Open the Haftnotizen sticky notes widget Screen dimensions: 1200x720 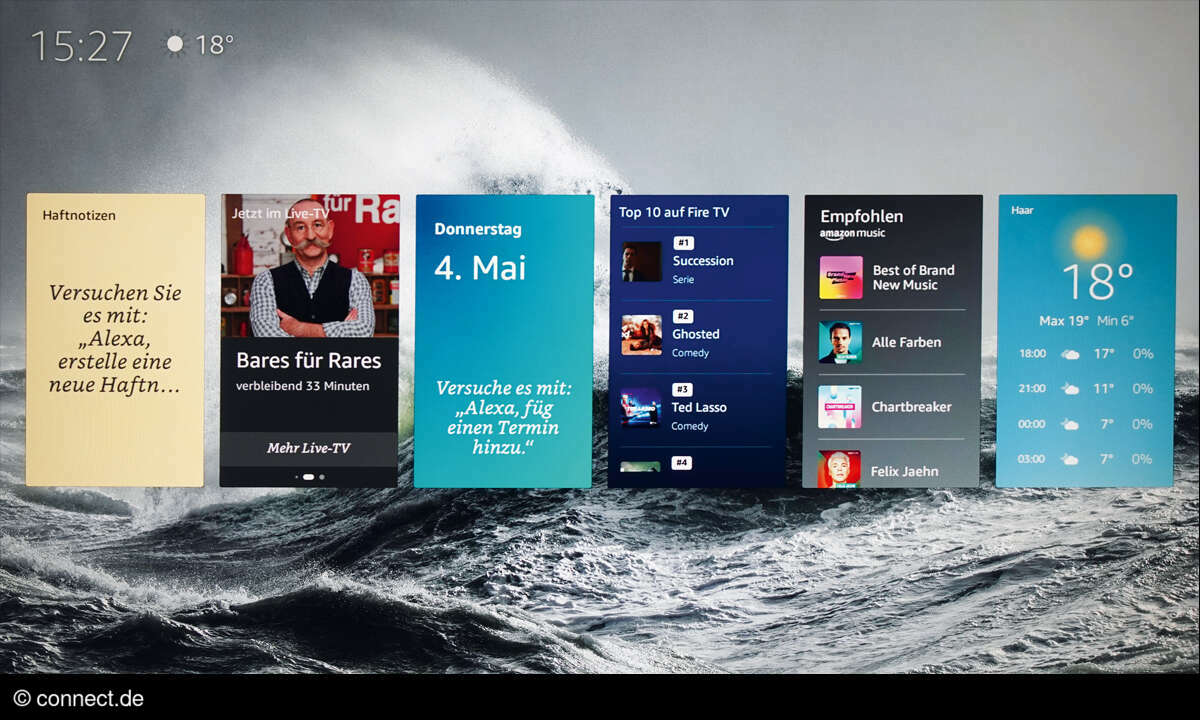115,340
